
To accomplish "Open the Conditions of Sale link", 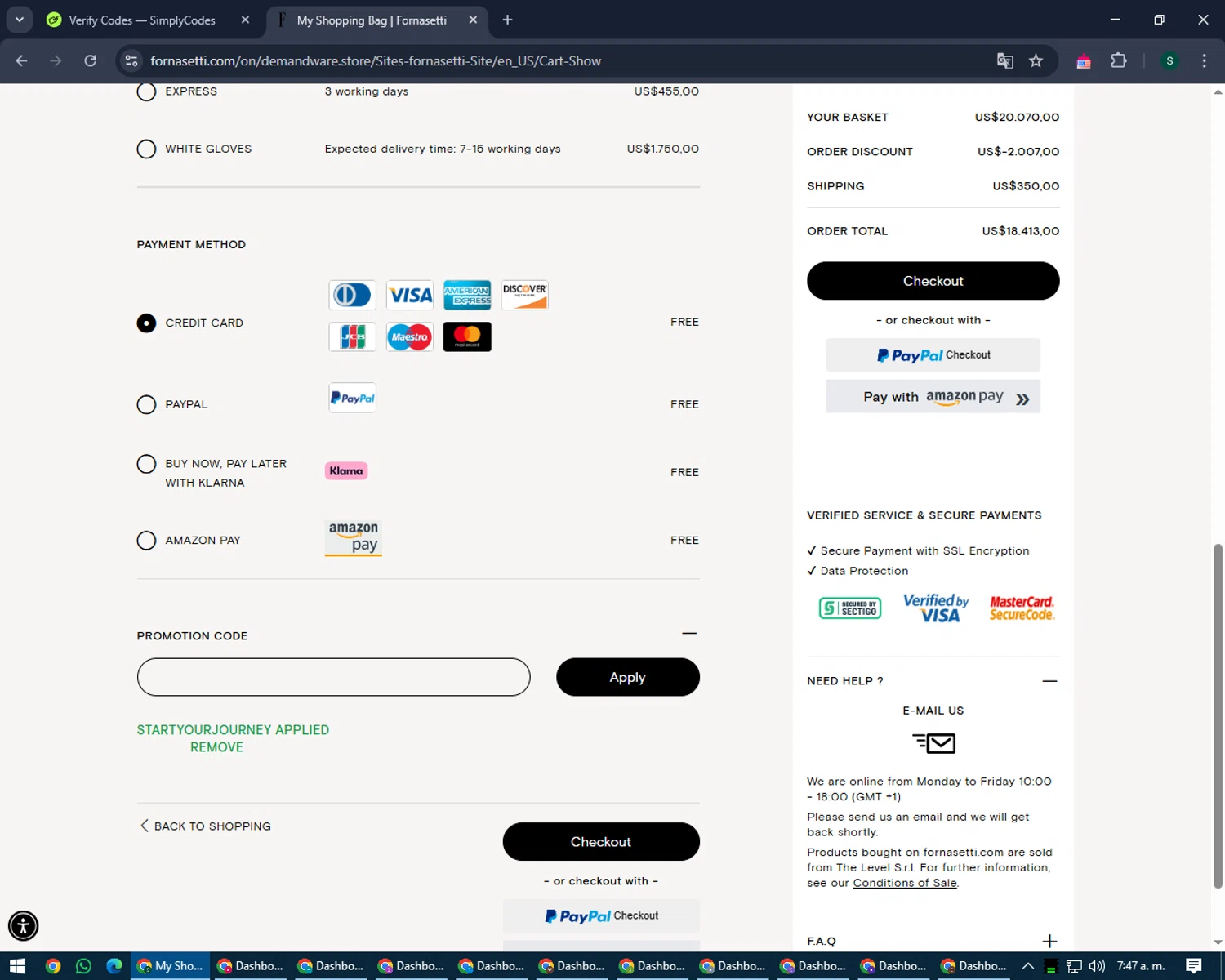I will tap(905, 883).
